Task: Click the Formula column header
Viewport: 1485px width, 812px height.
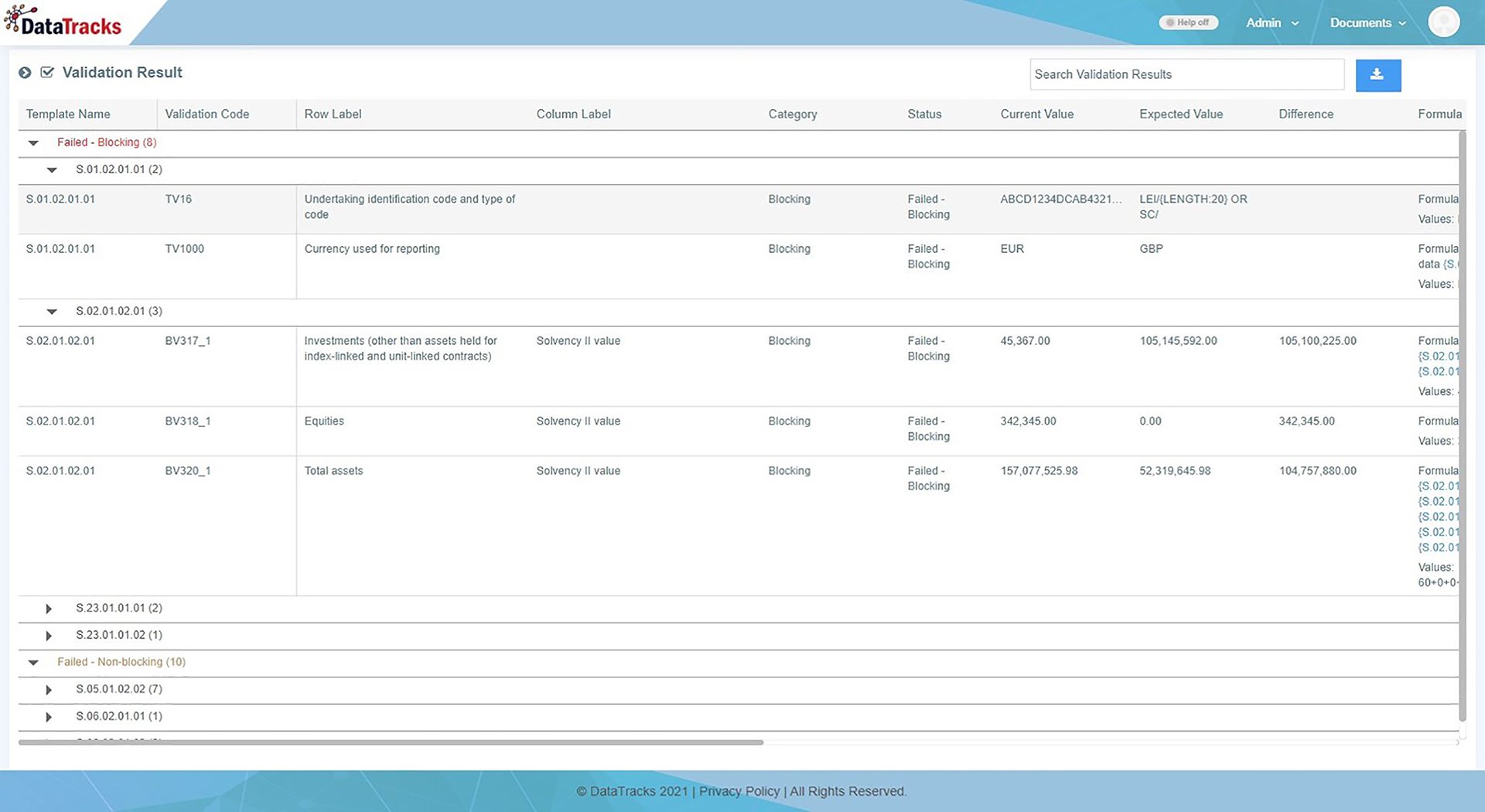Action: click(x=1439, y=114)
